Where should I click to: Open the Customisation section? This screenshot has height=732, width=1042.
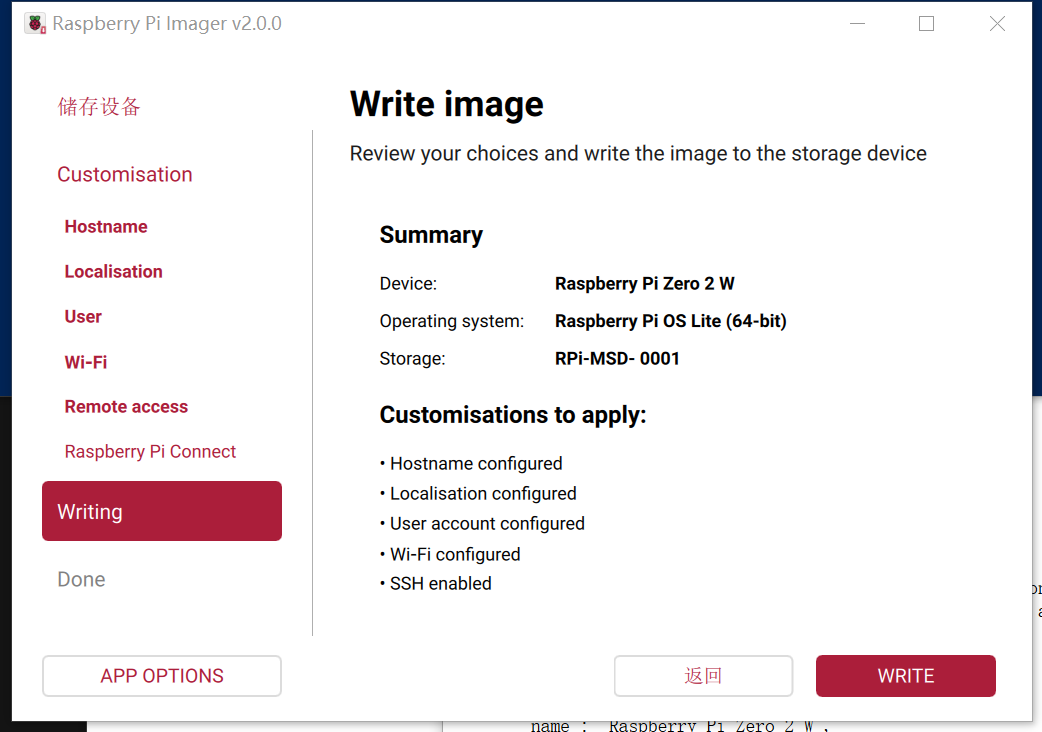pos(125,175)
